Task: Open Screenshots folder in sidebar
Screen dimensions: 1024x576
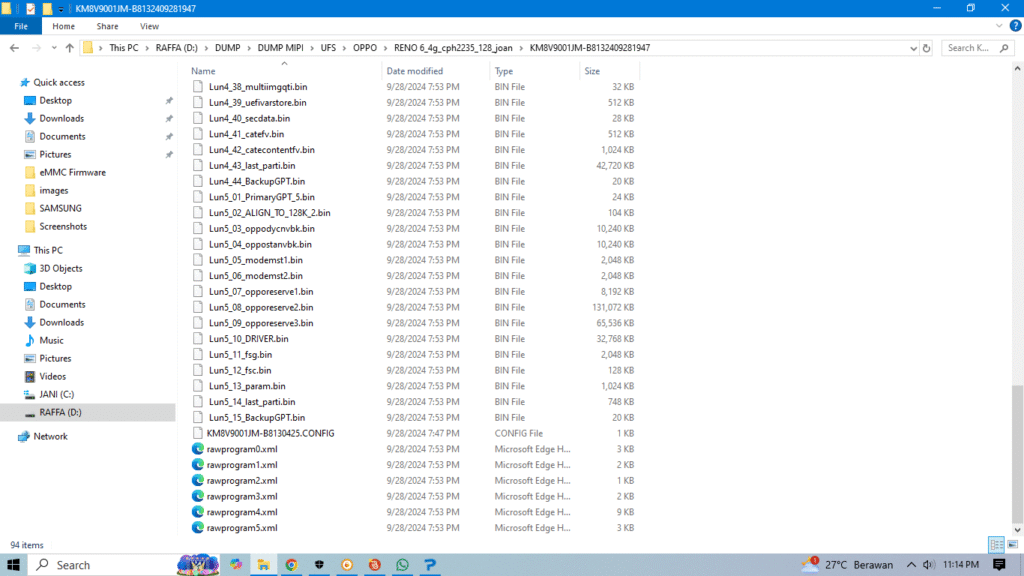Action: click(x=63, y=227)
